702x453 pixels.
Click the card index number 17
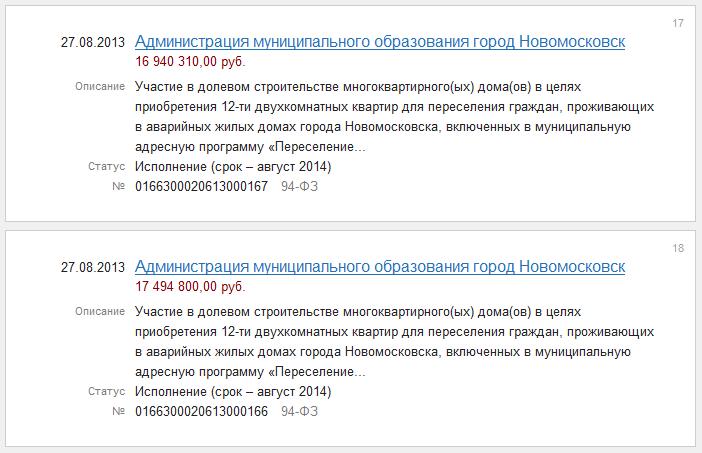click(678, 22)
